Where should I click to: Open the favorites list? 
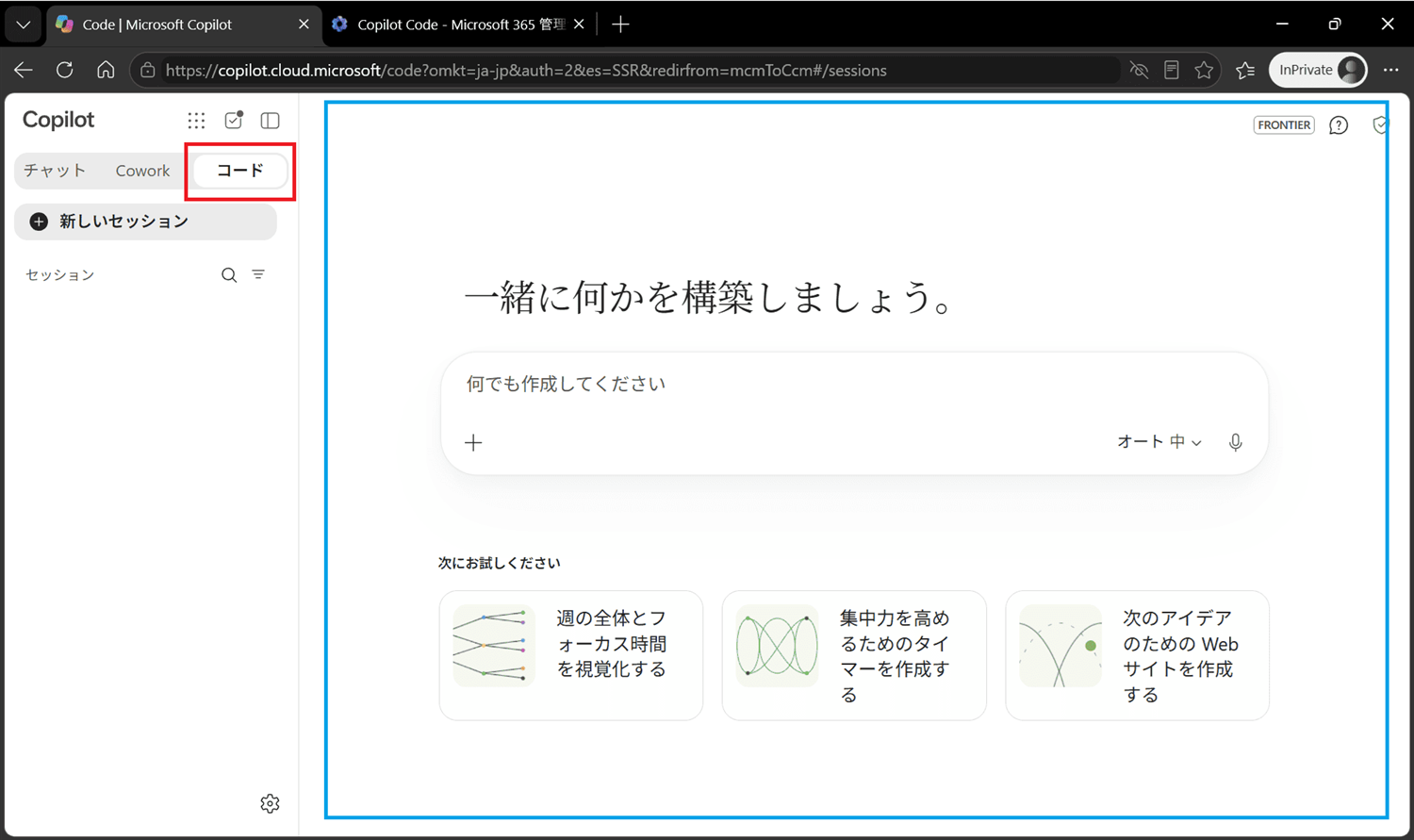(x=1245, y=71)
